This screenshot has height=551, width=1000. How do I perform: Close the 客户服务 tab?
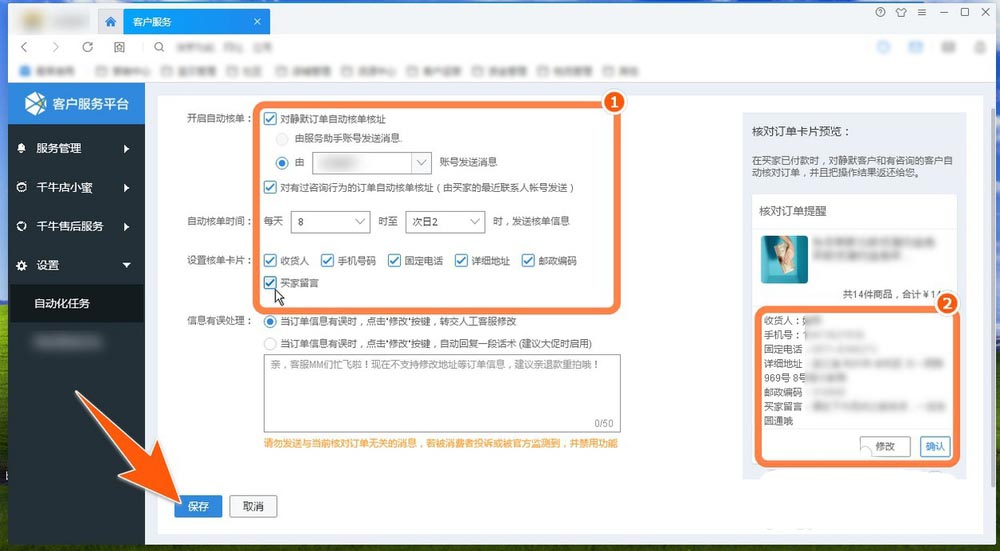pos(257,22)
